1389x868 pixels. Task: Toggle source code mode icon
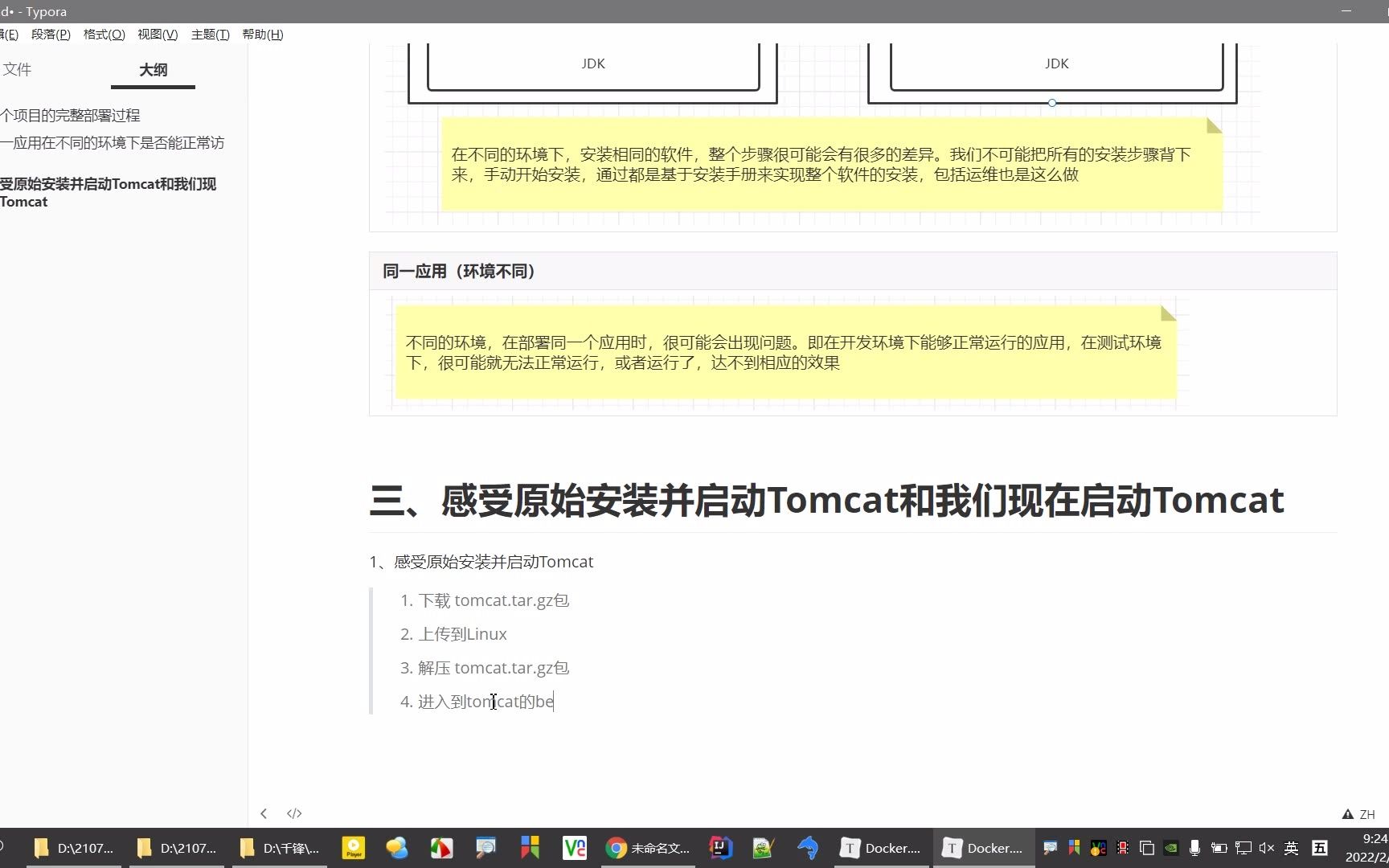point(294,813)
